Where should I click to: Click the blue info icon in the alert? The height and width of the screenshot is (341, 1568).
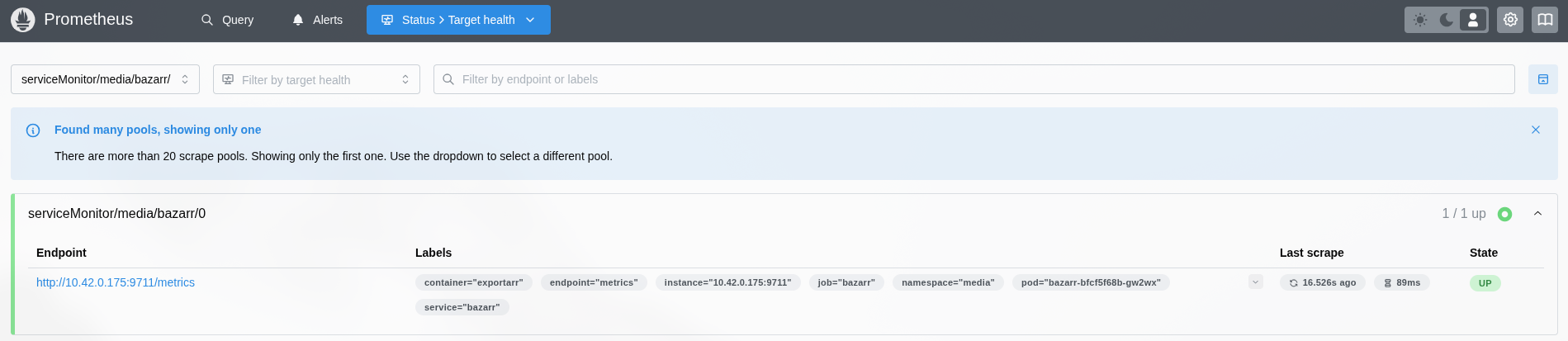click(33, 130)
